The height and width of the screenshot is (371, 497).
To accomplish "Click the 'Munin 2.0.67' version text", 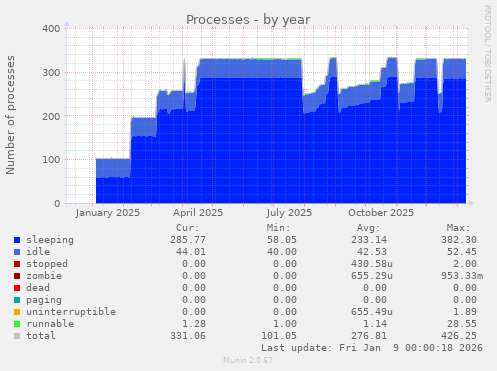I will coord(248,360).
